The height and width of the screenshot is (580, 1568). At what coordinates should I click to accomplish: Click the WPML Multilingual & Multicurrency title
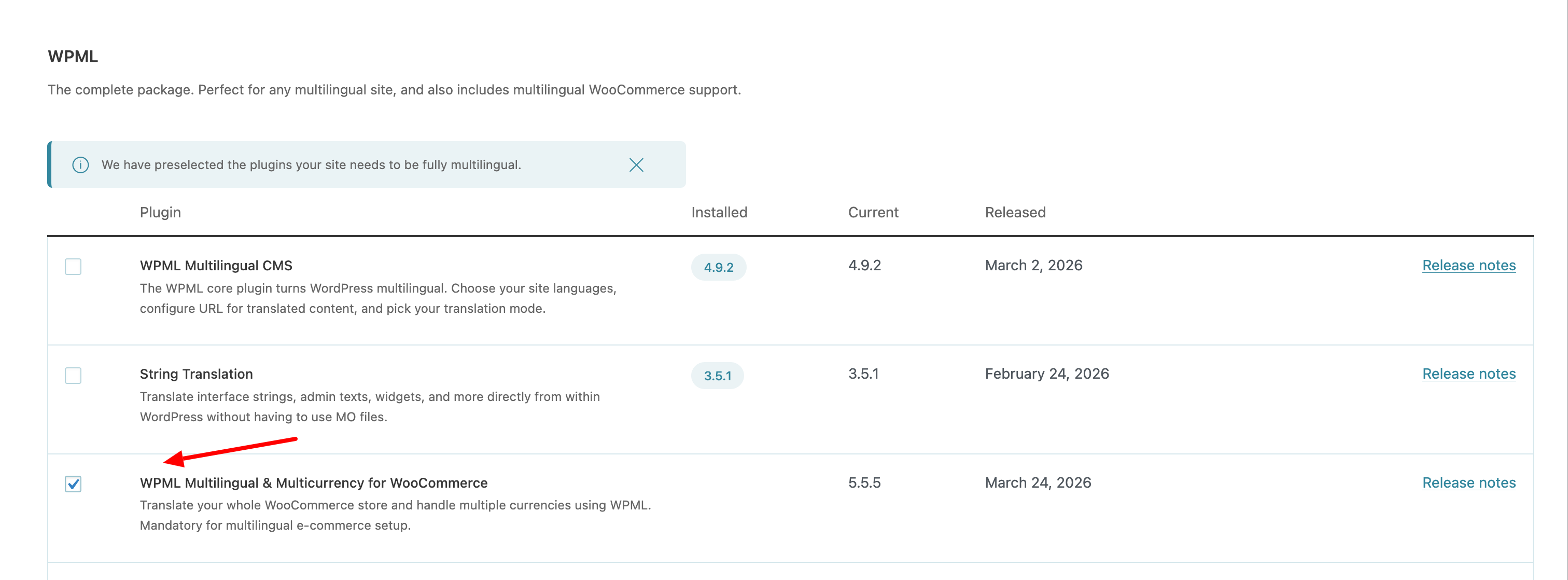(314, 483)
